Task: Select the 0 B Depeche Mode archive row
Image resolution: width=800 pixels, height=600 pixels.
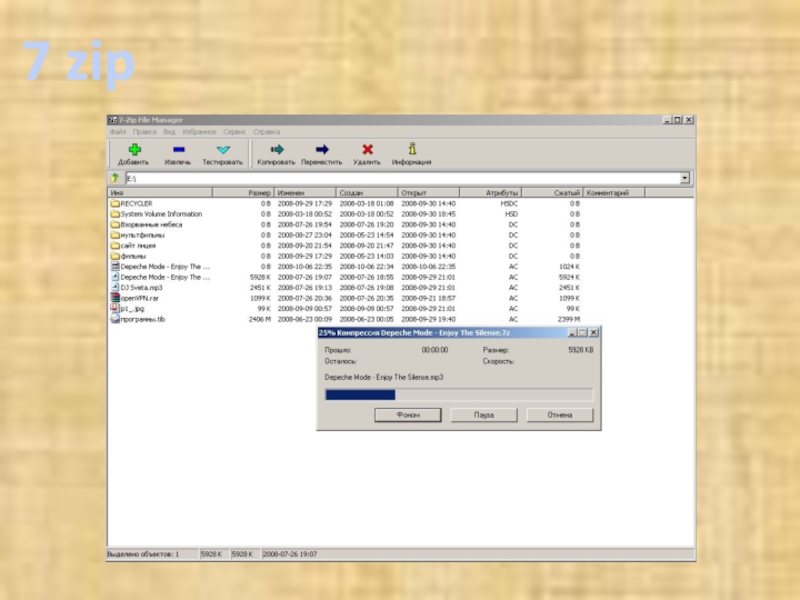Action: click(345, 267)
